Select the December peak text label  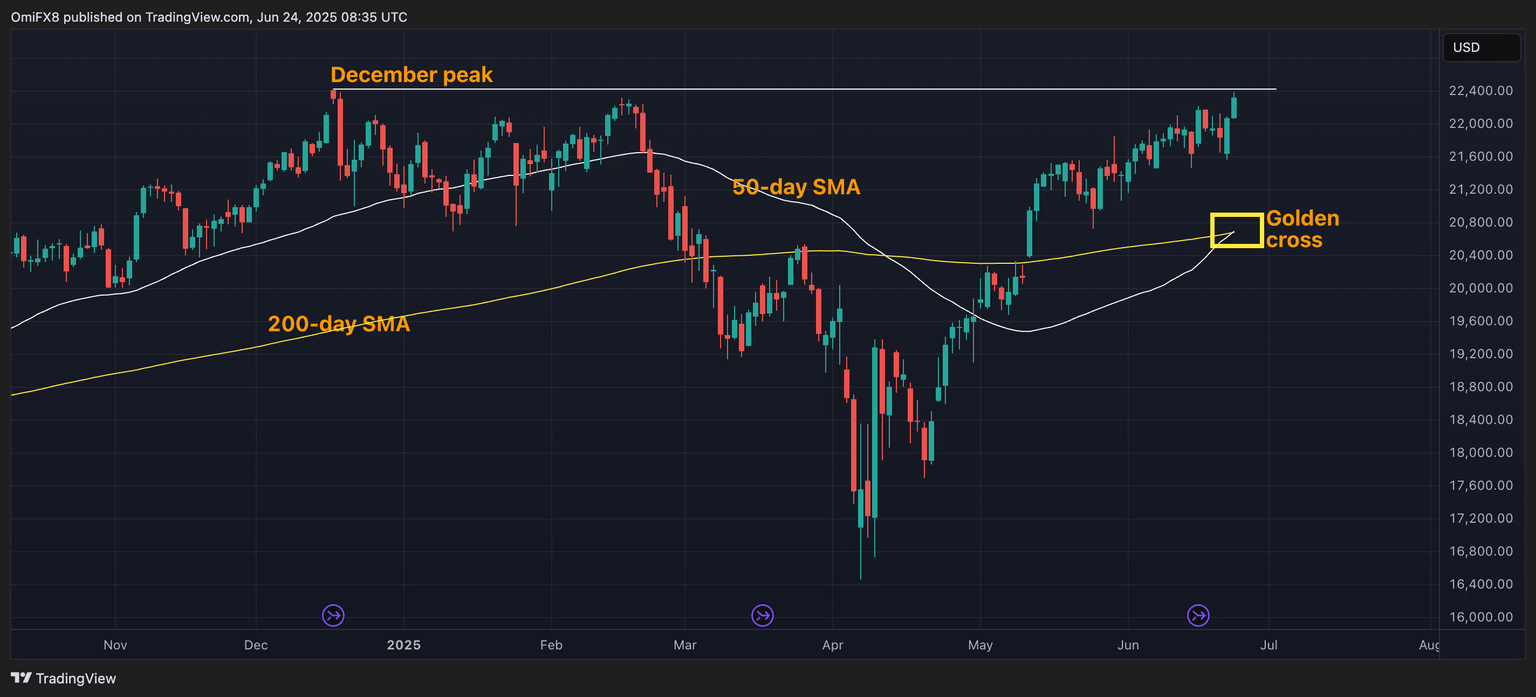(411, 75)
